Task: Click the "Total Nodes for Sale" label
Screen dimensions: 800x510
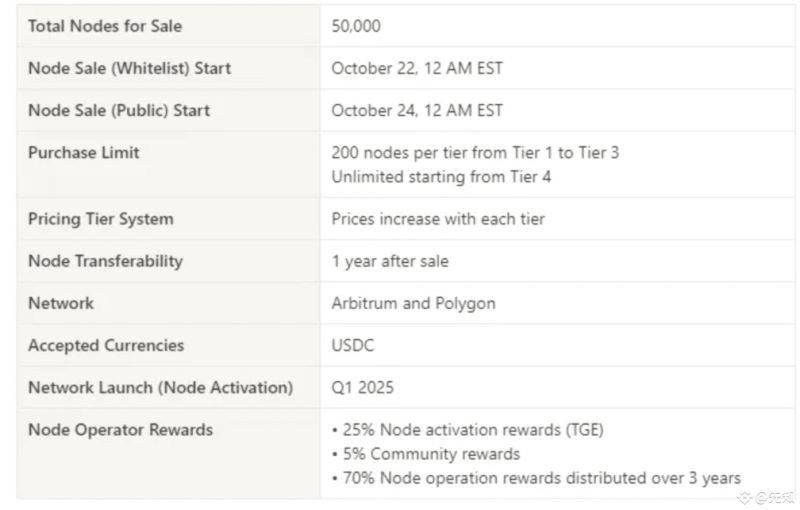Action: point(105,26)
